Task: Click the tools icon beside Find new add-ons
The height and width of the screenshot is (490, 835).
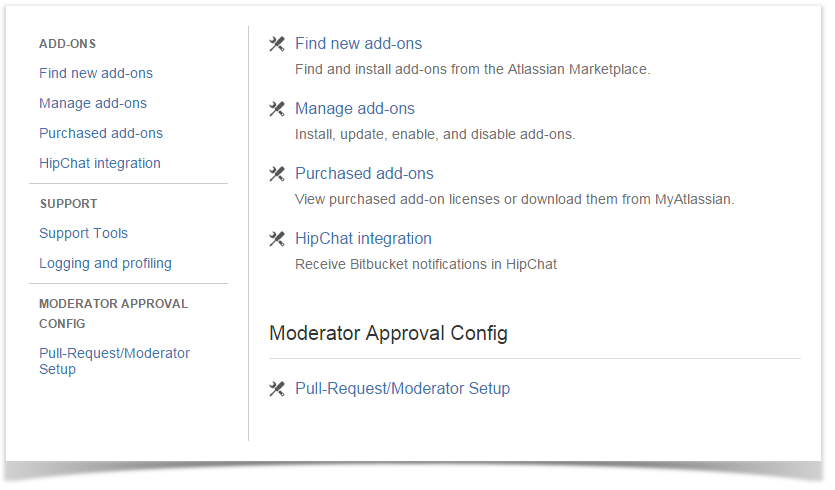Action: pyautogui.click(x=277, y=44)
